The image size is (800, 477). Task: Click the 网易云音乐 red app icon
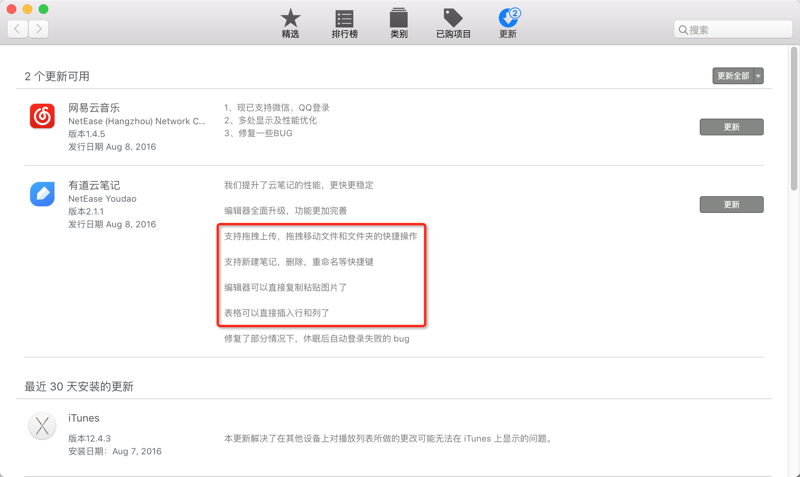(x=42, y=116)
